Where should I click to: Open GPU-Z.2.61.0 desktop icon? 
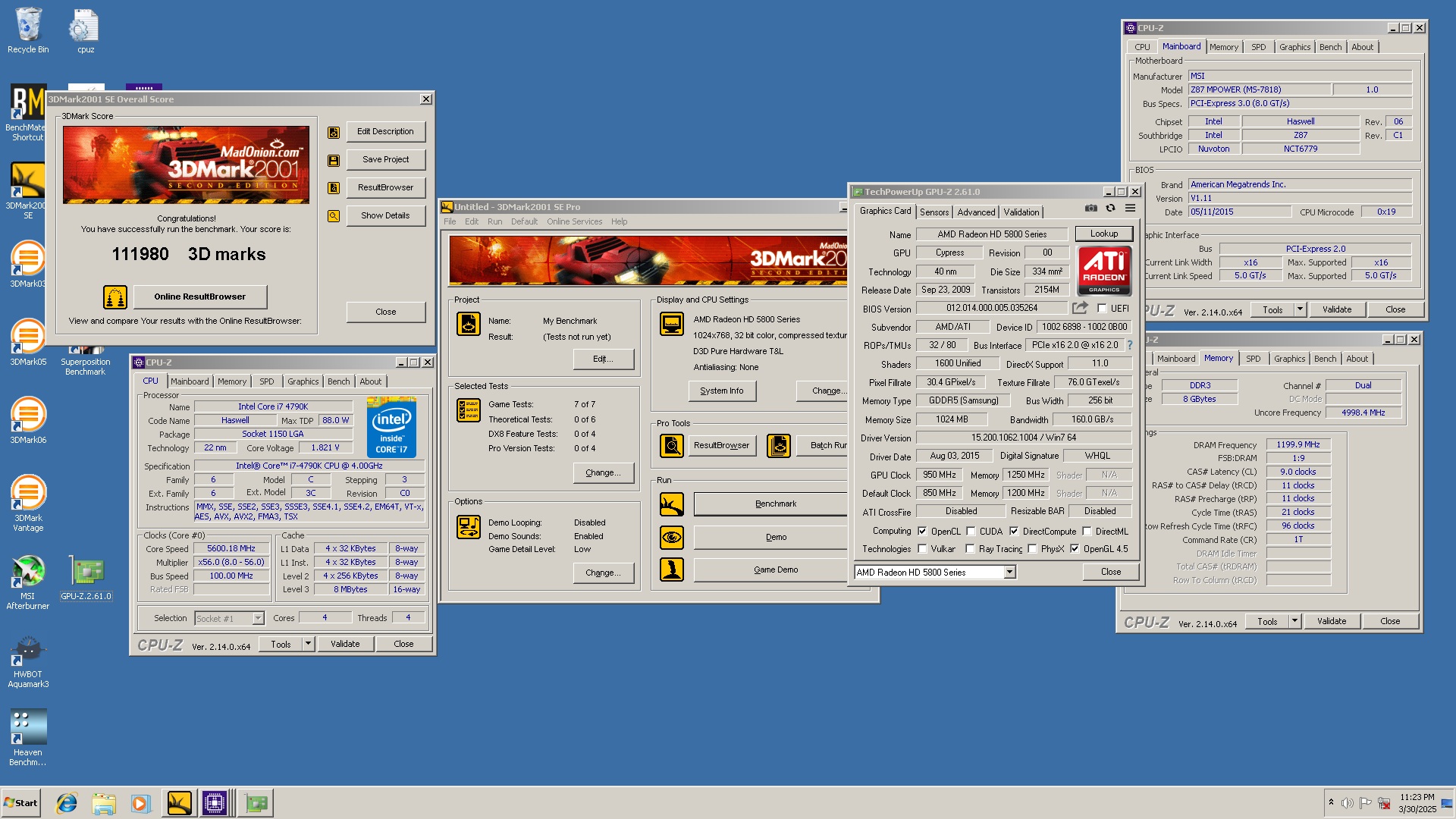click(x=86, y=578)
